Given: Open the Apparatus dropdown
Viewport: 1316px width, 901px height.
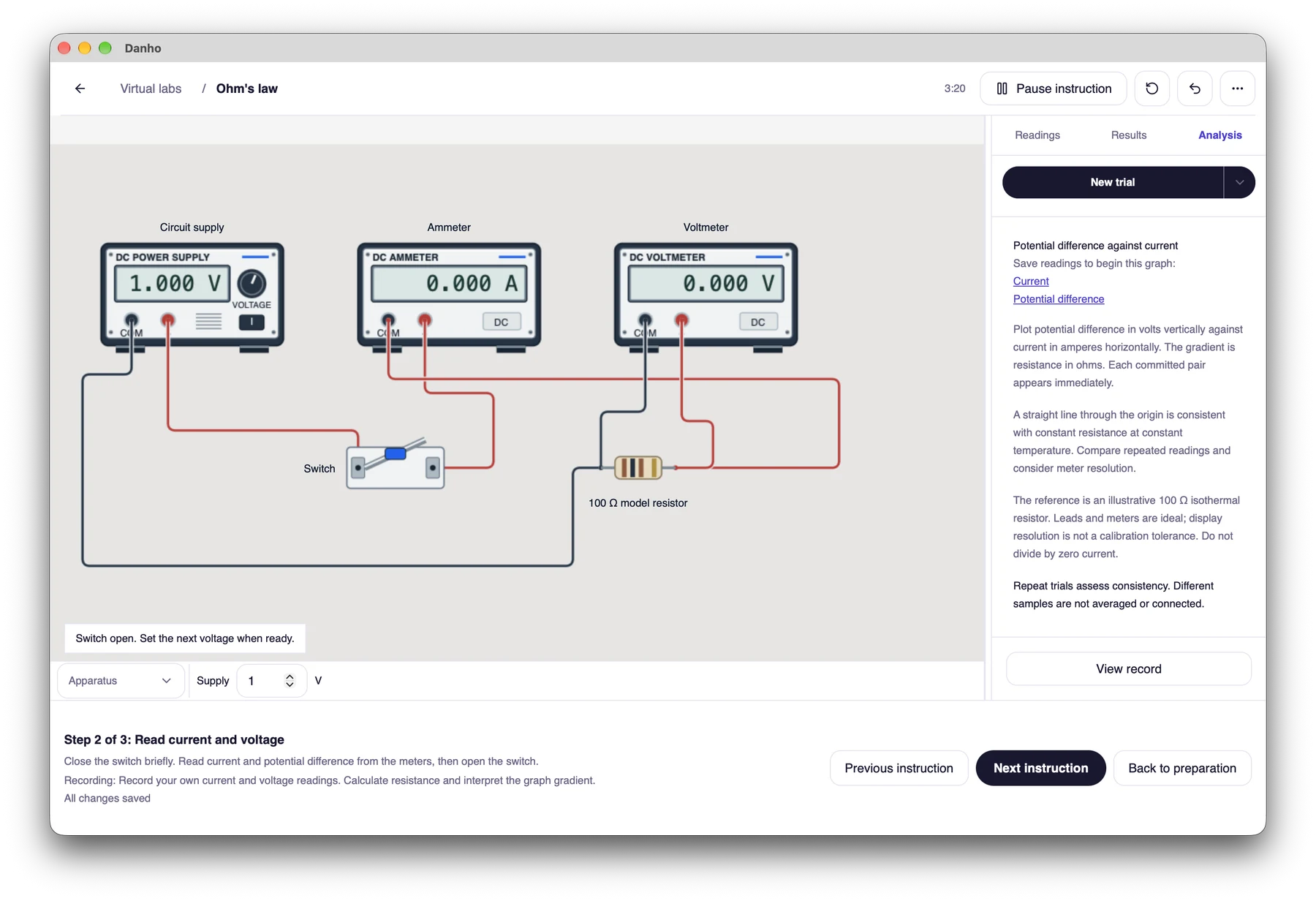Looking at the screenshot, I should pos(121,681).
